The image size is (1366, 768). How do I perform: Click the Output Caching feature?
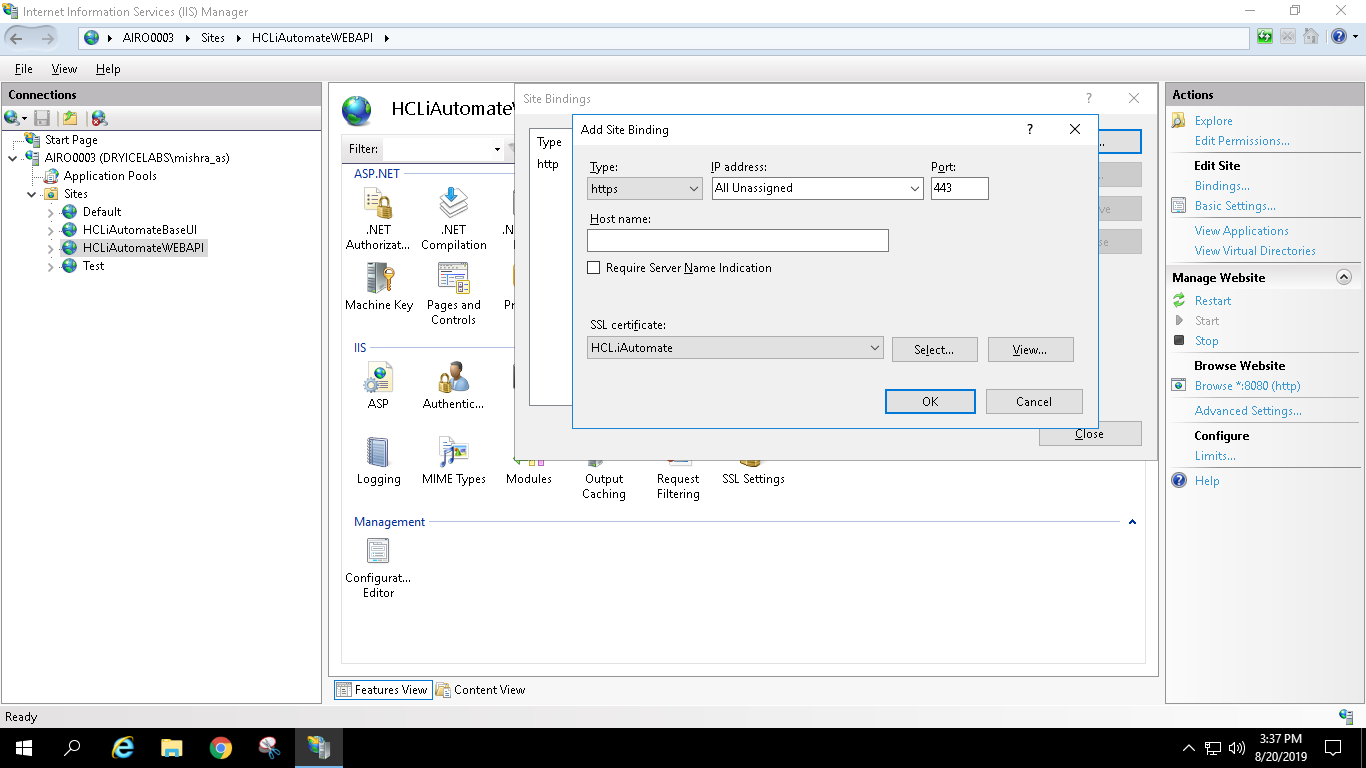tap(604, 486)
